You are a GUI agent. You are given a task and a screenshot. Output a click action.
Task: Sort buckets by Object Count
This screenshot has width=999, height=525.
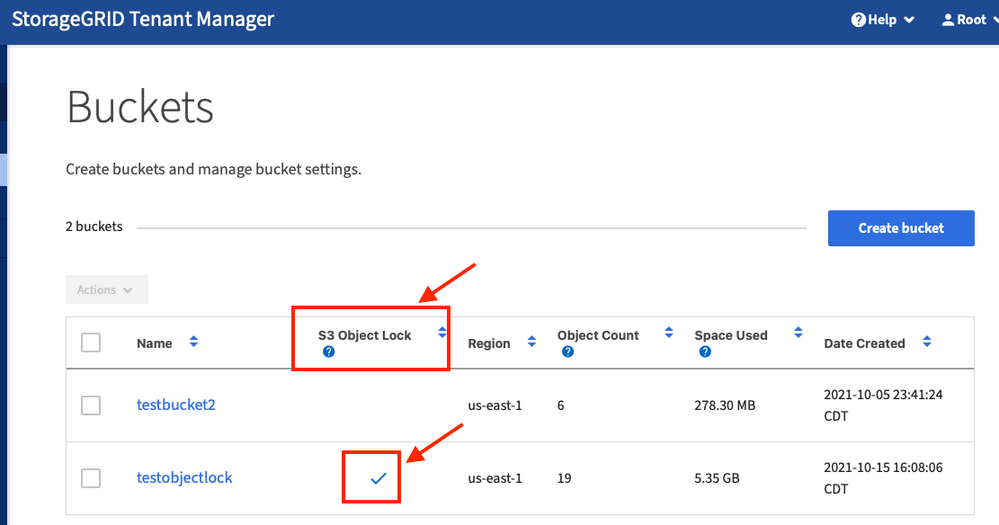669,333
